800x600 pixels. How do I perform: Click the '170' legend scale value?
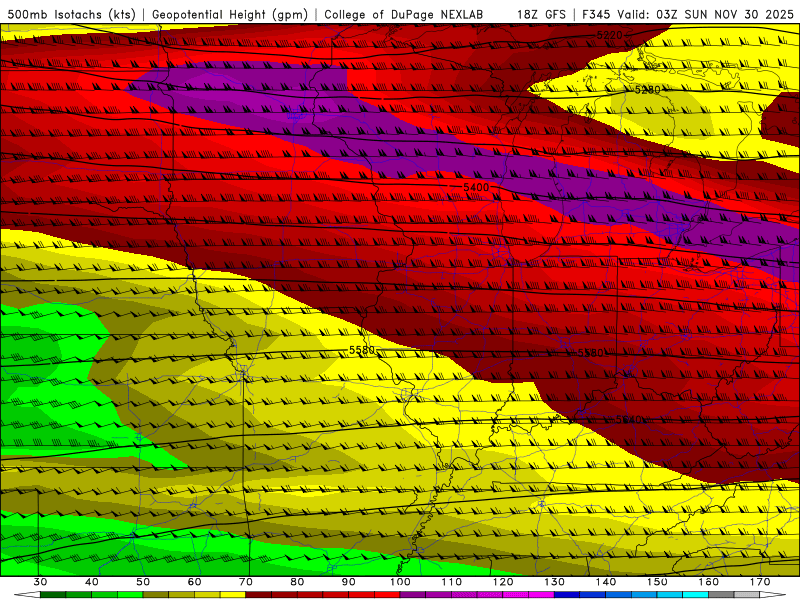[760, 582]
